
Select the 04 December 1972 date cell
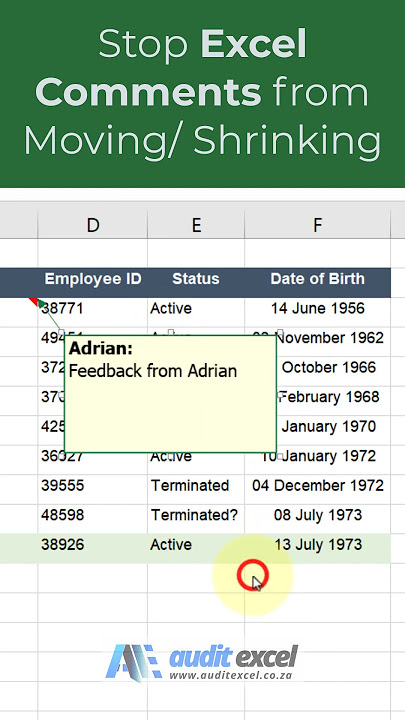coord(317,486)
